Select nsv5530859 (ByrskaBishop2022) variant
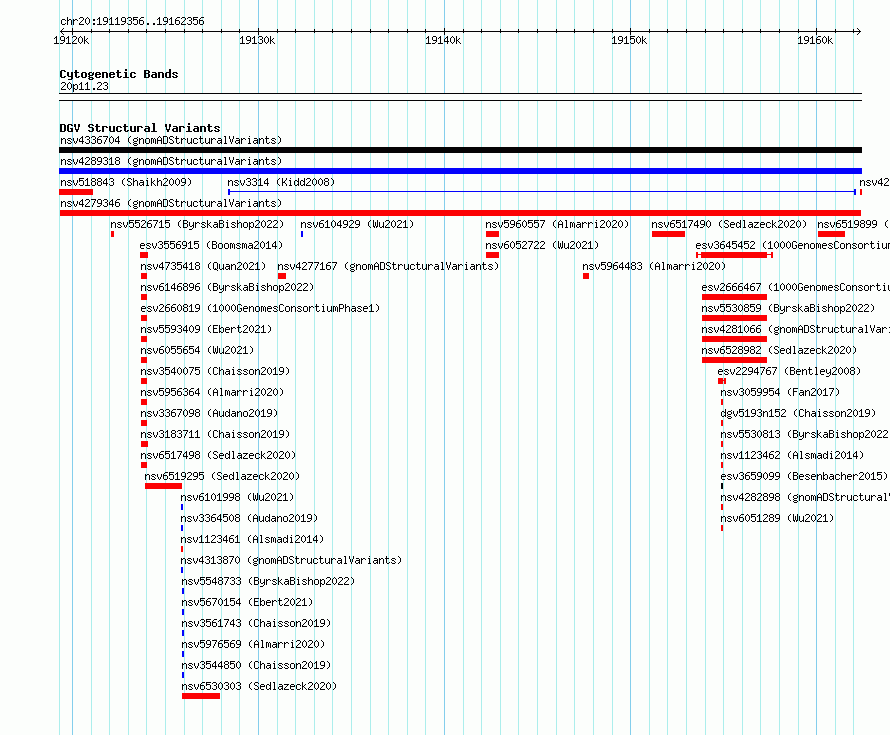The image size is (890, 735). 788,308
